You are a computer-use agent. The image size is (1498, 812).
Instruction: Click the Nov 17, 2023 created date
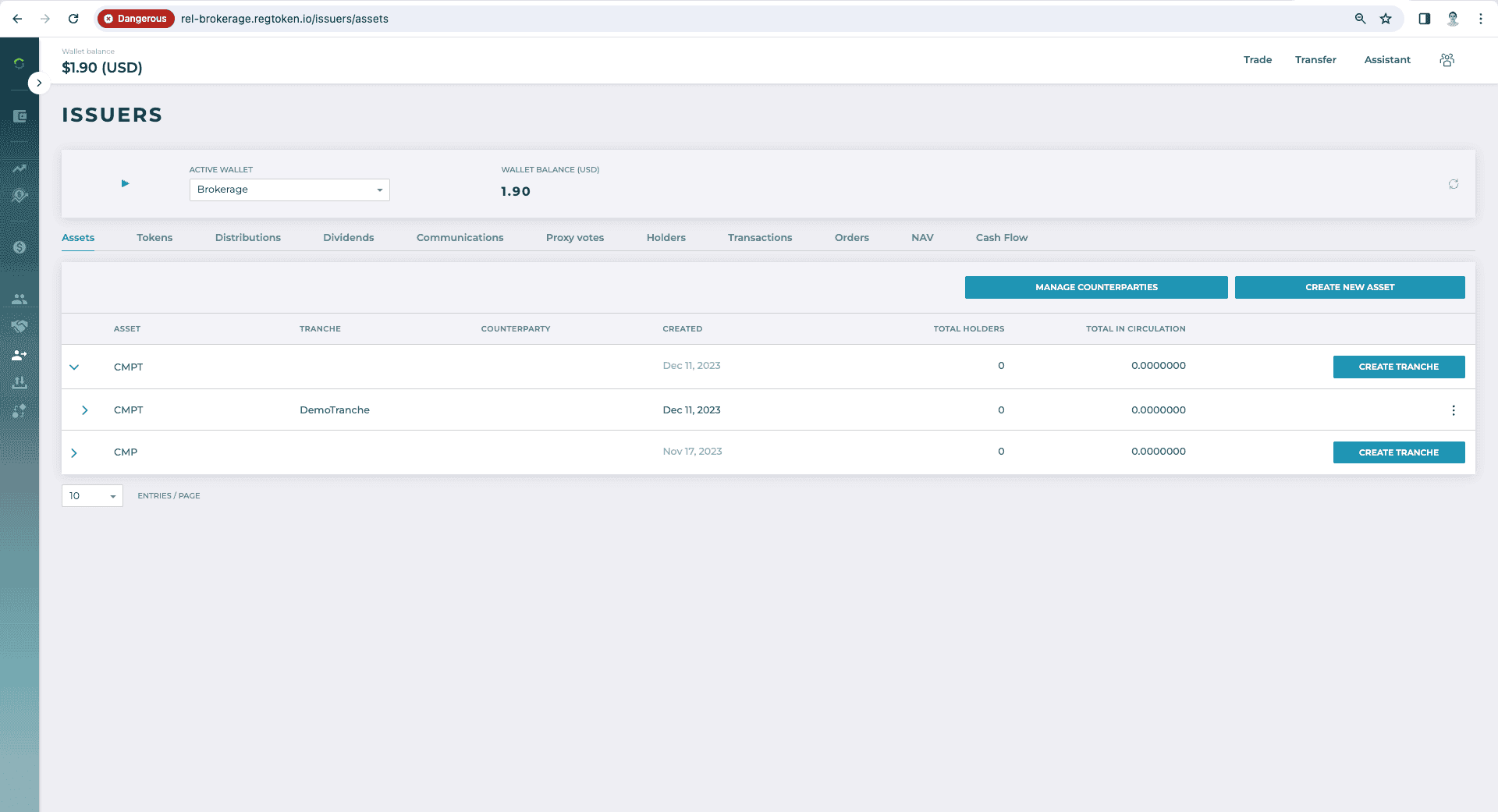click(x=692, y=452)
